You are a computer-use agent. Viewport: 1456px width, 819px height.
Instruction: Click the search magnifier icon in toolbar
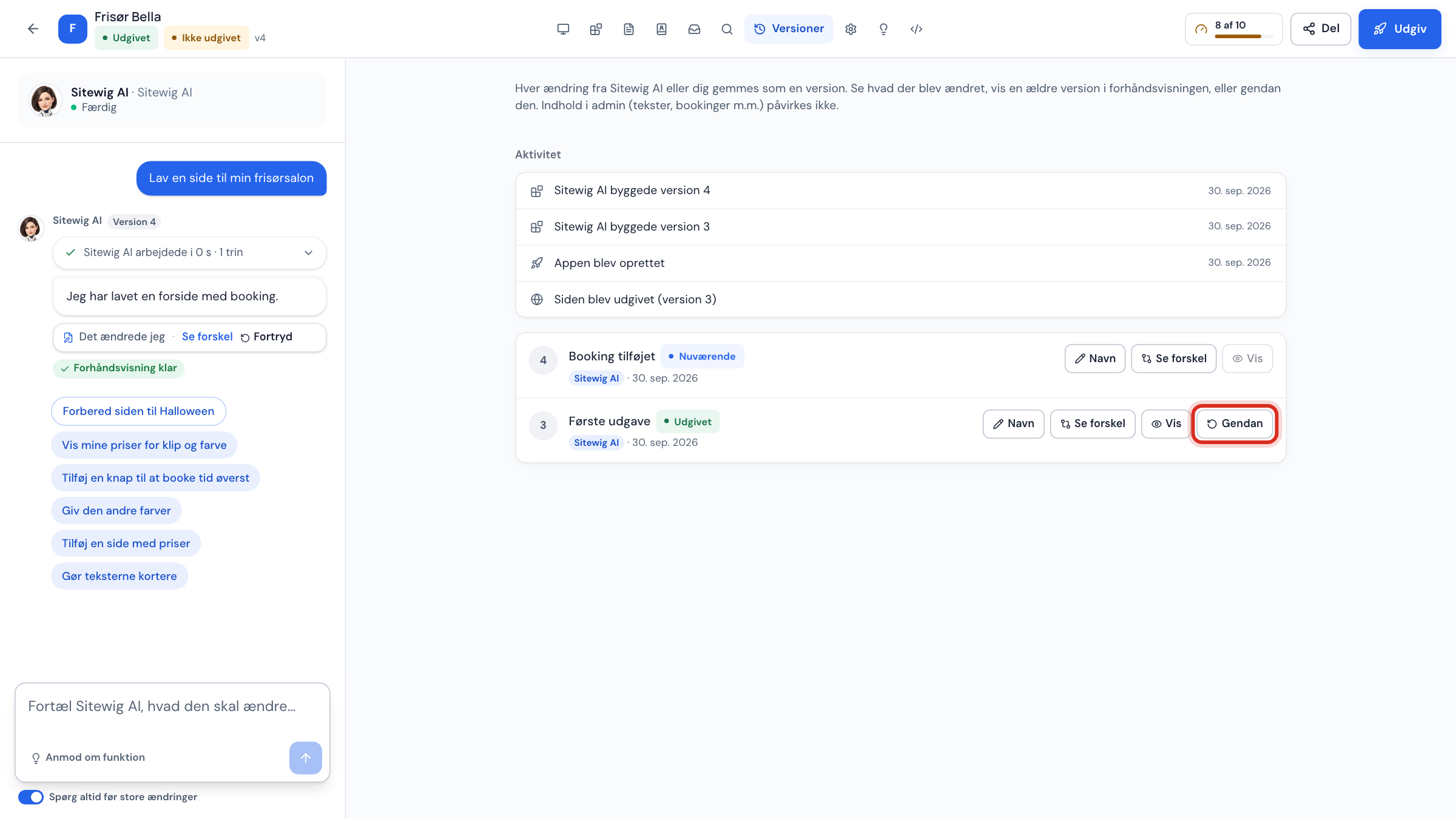pos(727,29)
